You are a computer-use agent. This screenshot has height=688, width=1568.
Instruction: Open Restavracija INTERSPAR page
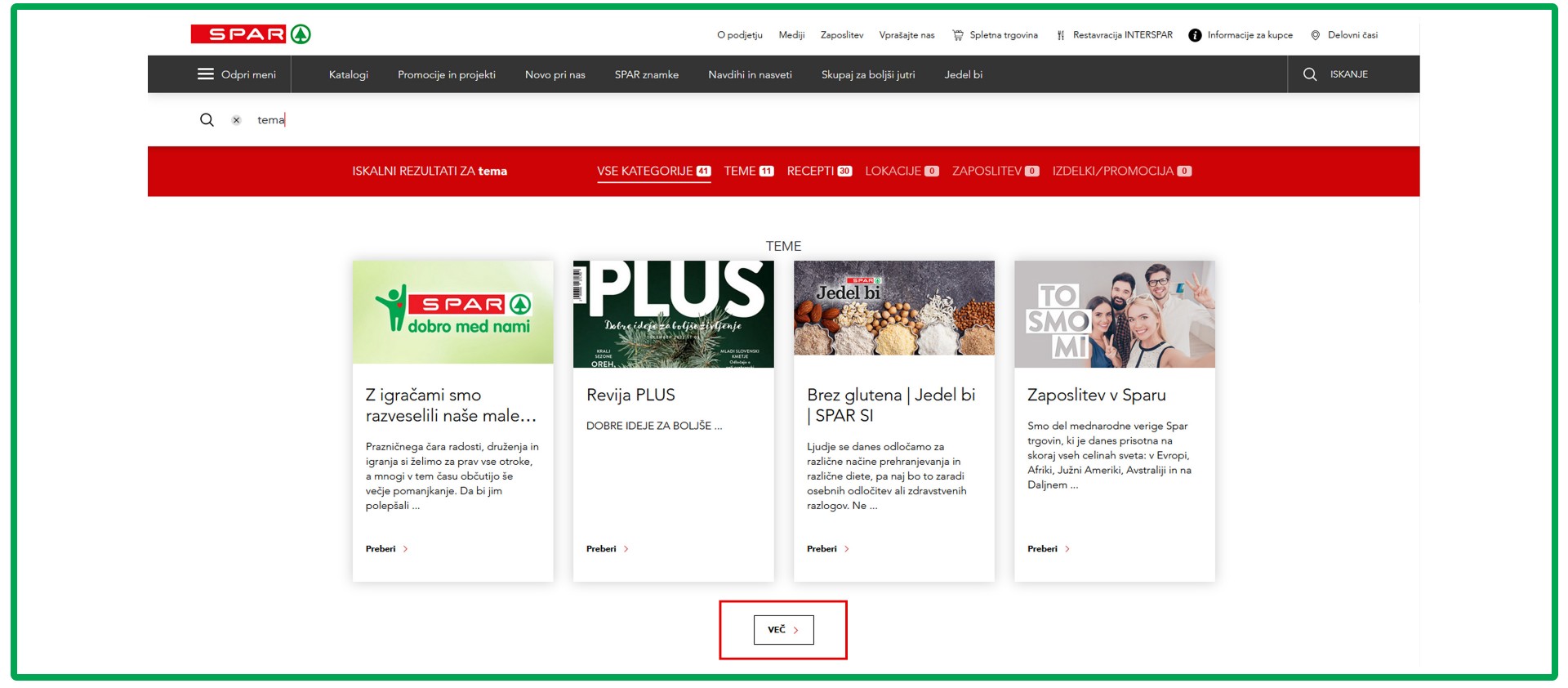1123,35
